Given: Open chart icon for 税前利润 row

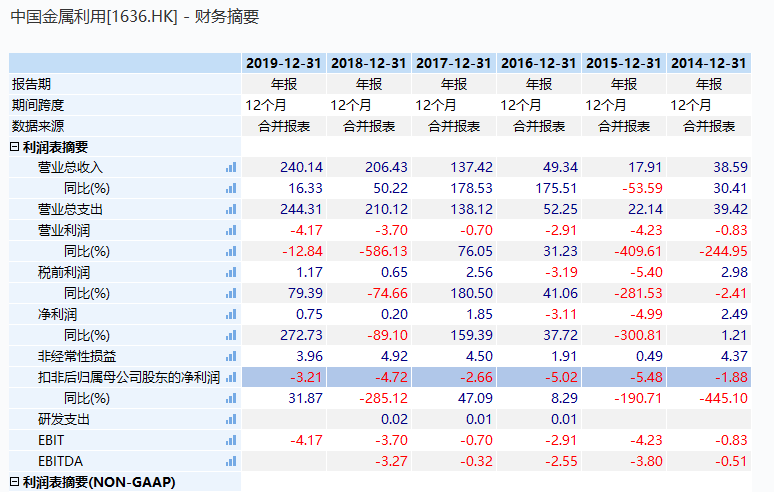Looking at the screenshot, I should [x=231, y=272].
